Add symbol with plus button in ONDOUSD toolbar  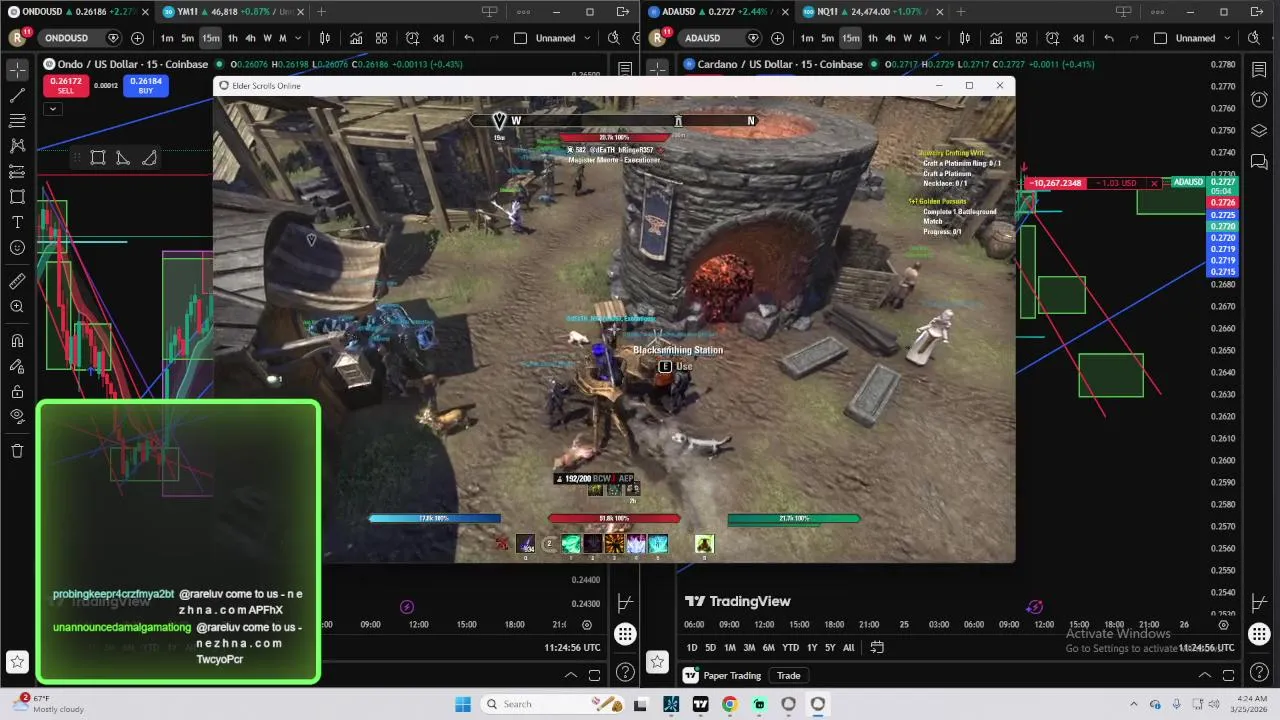pyautogui.click(x=137, y=38)
